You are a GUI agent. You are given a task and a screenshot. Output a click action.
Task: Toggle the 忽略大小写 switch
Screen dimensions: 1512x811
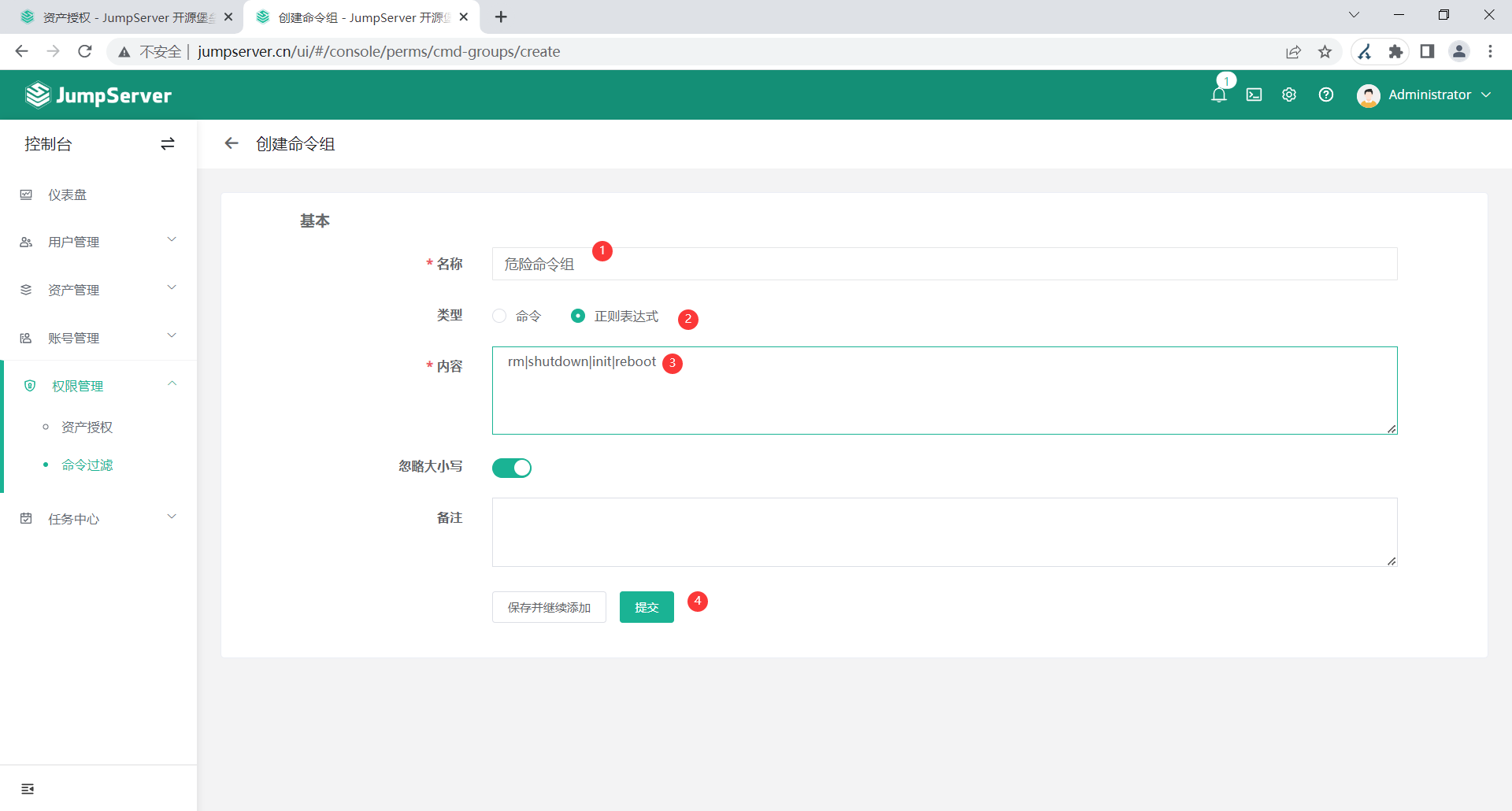512,468
